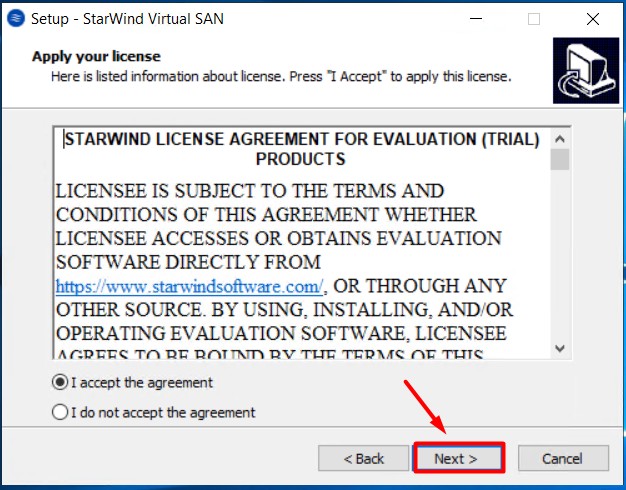Select "I accept the agreement" option
626x490 pixels.
pyautogui.click(x=60, y=382)
